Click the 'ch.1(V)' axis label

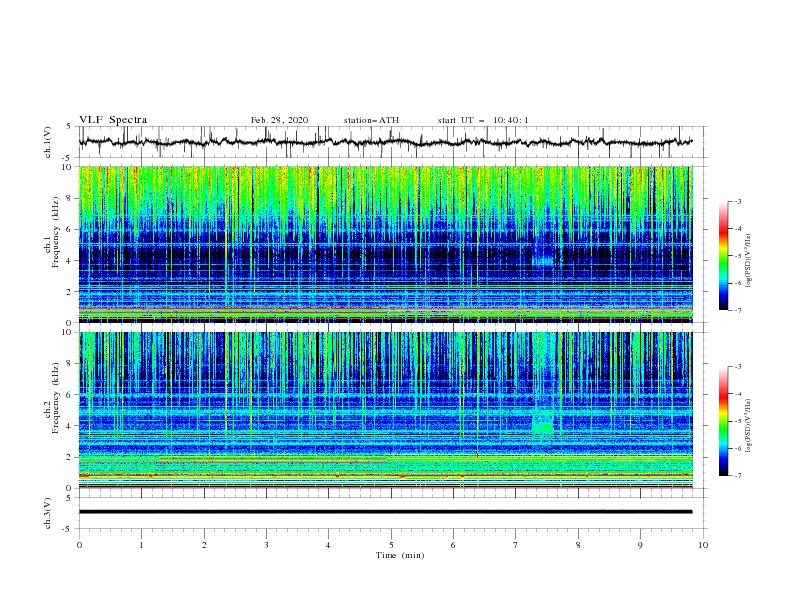click(x=48, y=142)
